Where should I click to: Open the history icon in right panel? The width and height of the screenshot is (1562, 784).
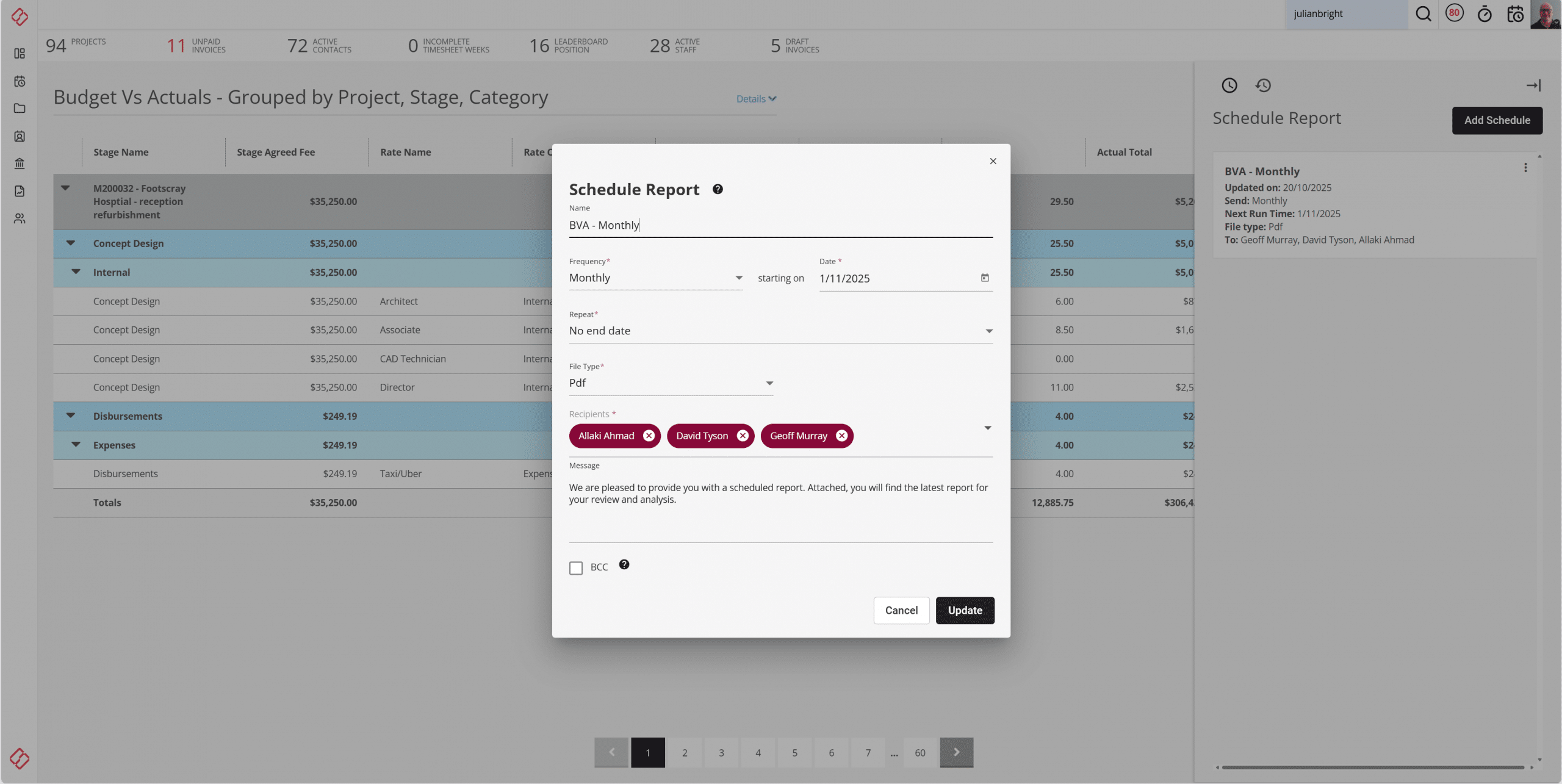coord(1263,85)
